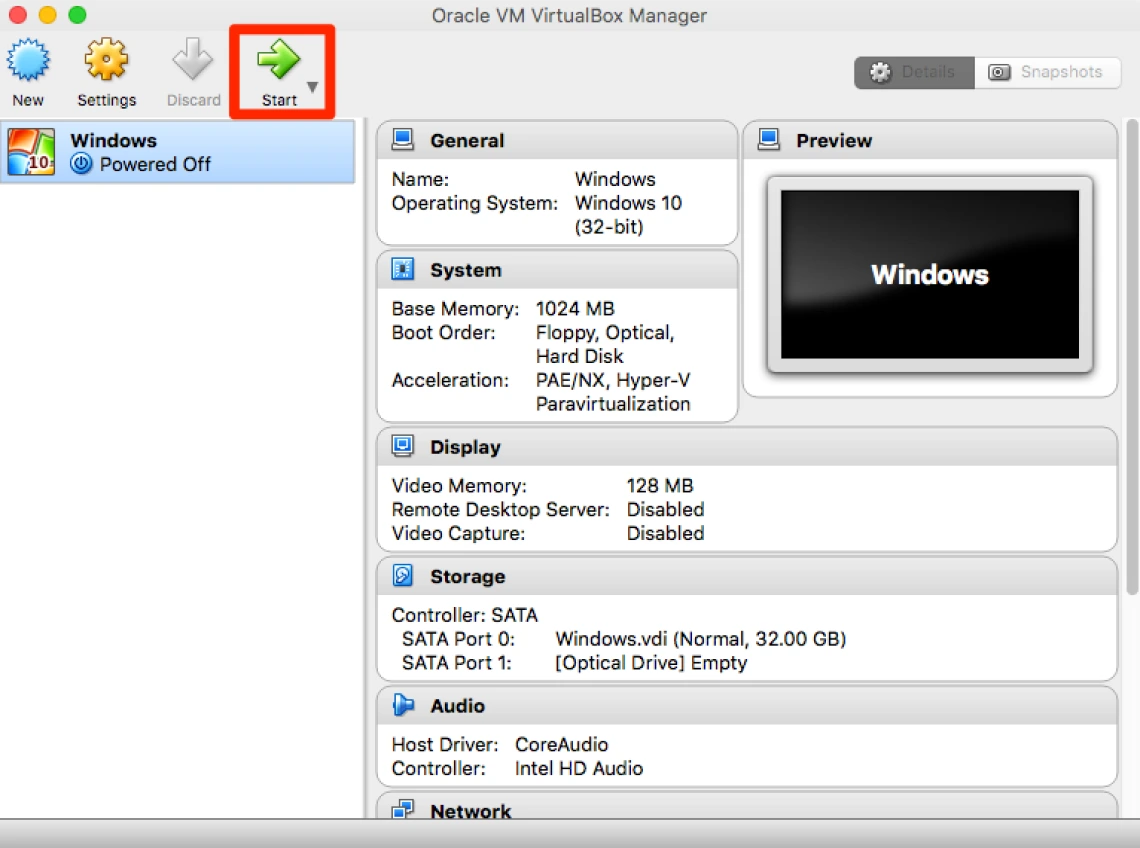Click the green zoom window button
Viewport: 1140px width, 848px height.
(77, 15)
